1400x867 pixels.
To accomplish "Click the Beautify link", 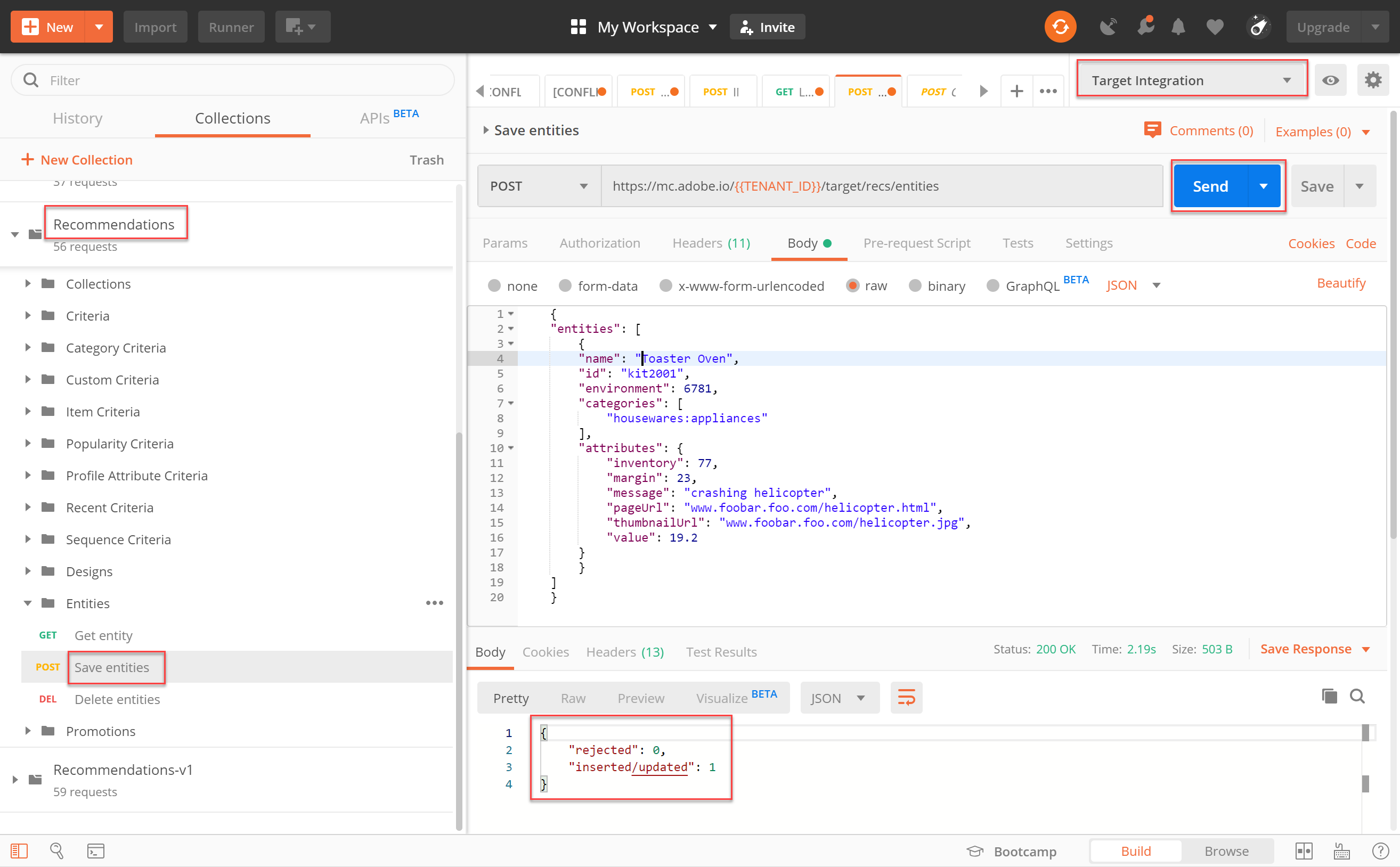I will coord(1341,283).
